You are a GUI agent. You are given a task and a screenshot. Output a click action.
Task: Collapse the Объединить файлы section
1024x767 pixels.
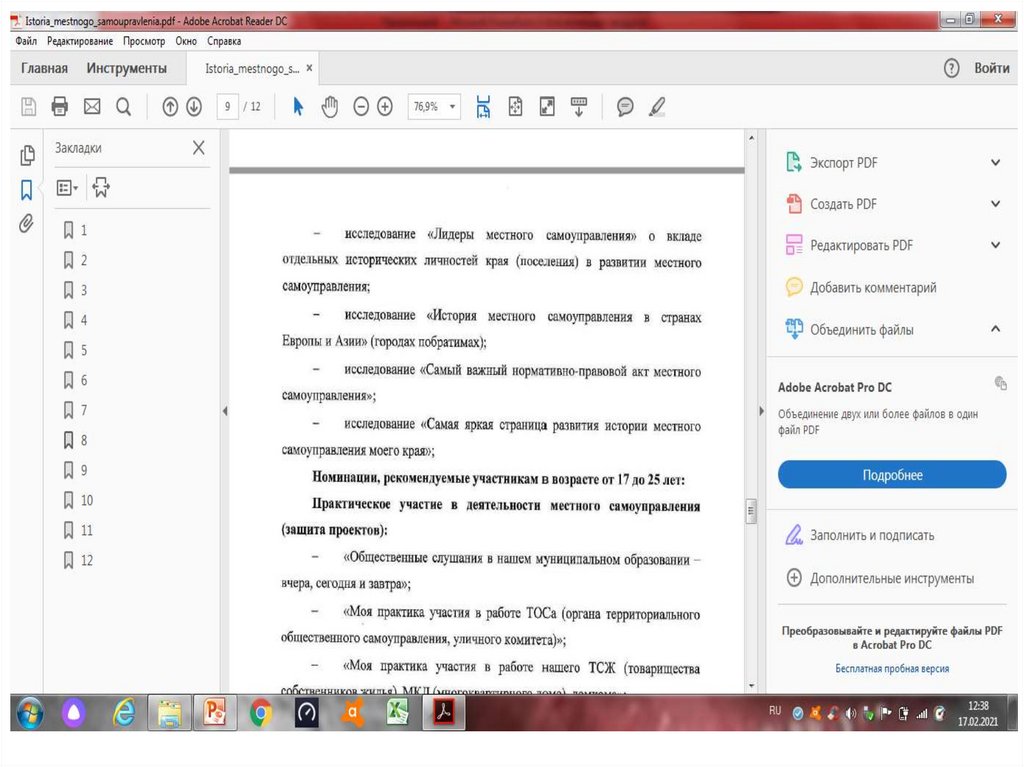(995, 329)
